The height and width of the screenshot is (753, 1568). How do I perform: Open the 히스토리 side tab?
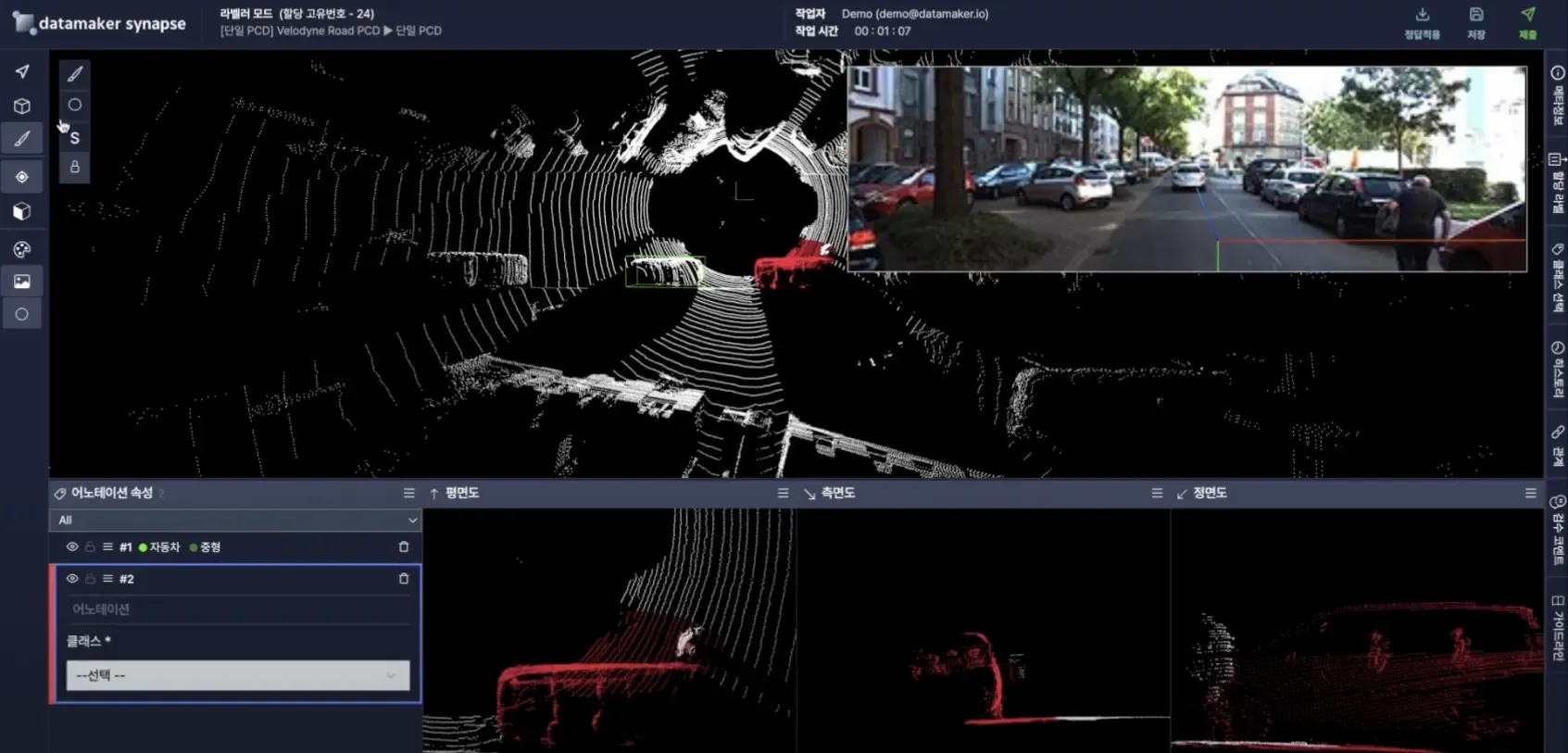tap(1558, 368)
